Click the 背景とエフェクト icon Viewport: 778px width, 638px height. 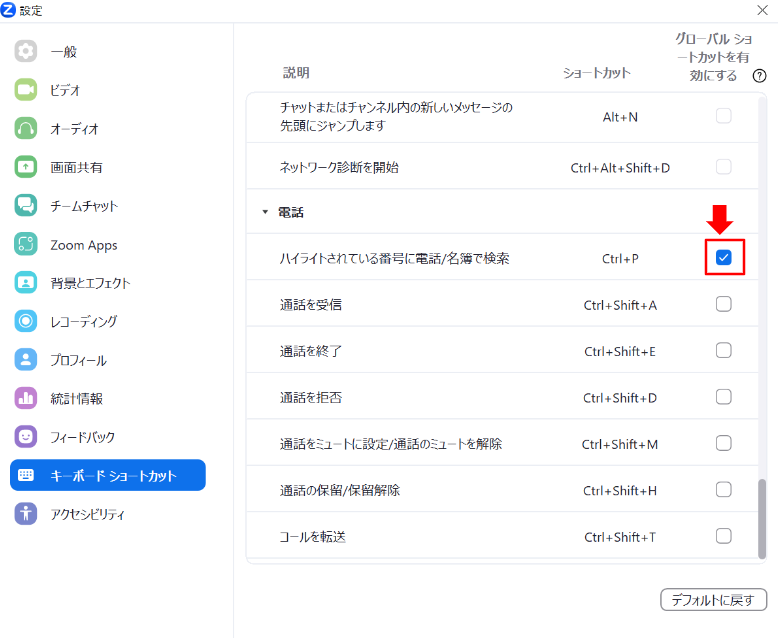pyautogui.click(x=26, y=283)
